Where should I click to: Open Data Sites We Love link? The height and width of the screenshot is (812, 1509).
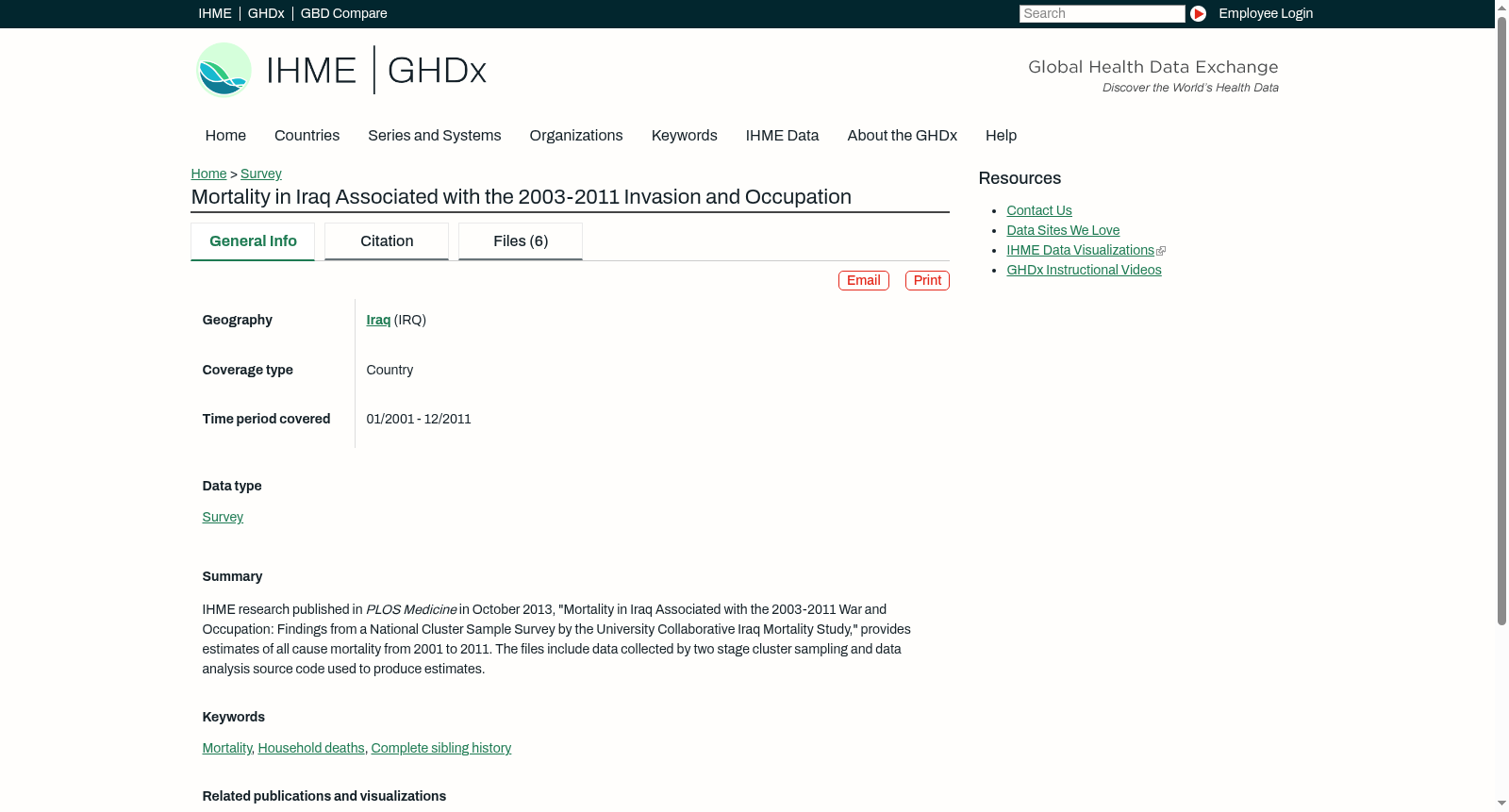1063,231
